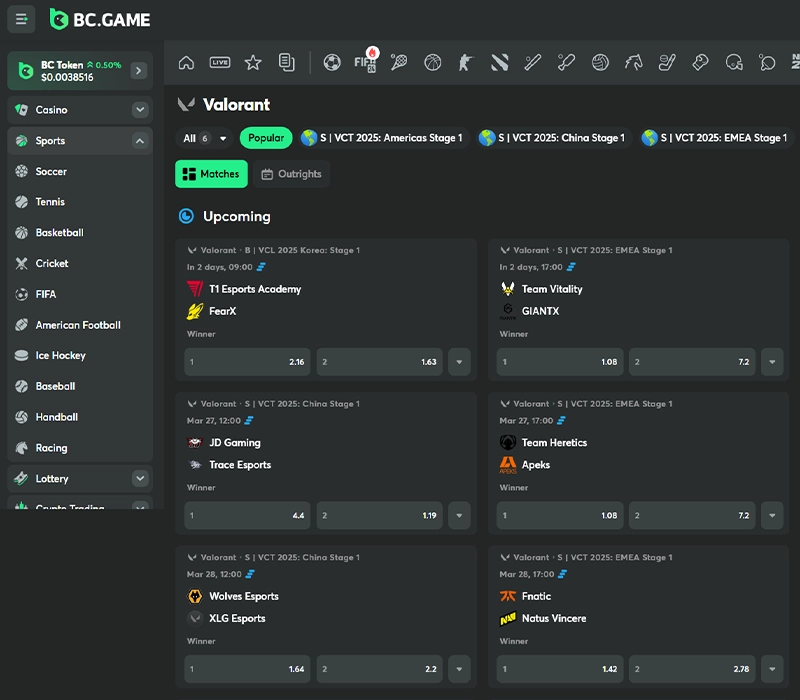Screen dimensions: 800x700
Task: Switch to the Matches tab
Action: click(x=211, y=174)
